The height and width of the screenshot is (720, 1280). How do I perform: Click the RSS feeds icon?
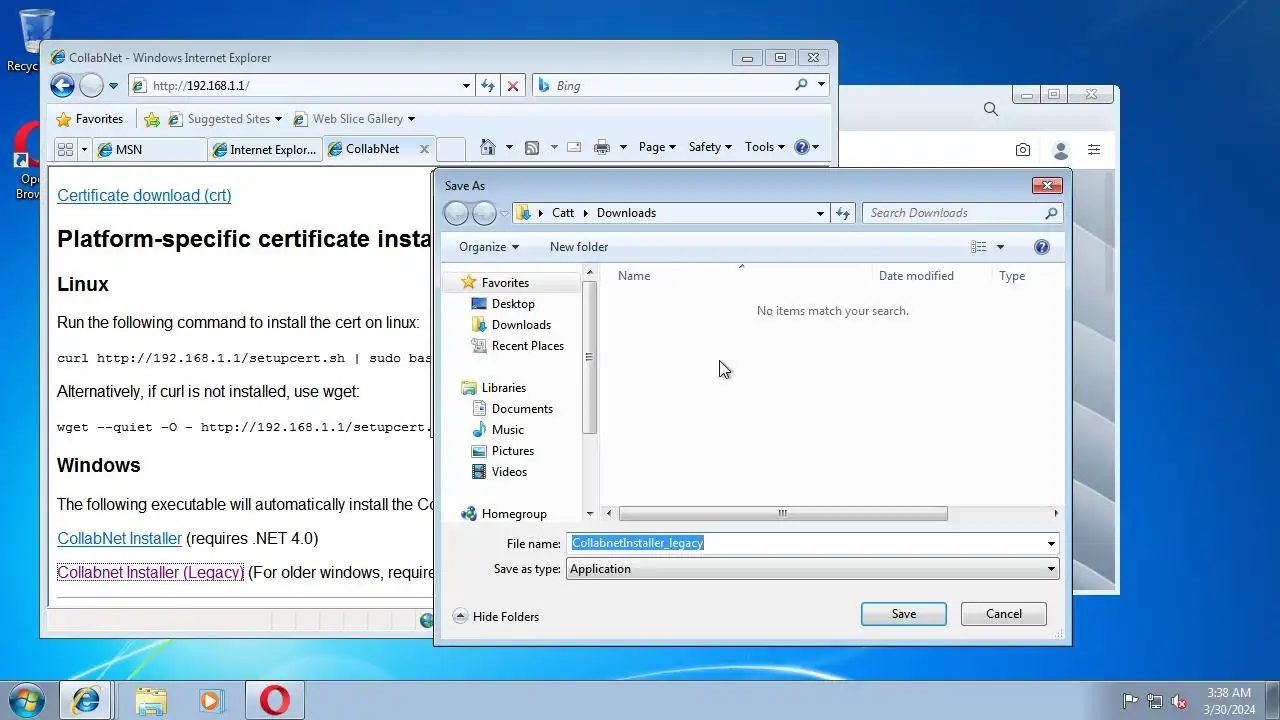(532, 147)
